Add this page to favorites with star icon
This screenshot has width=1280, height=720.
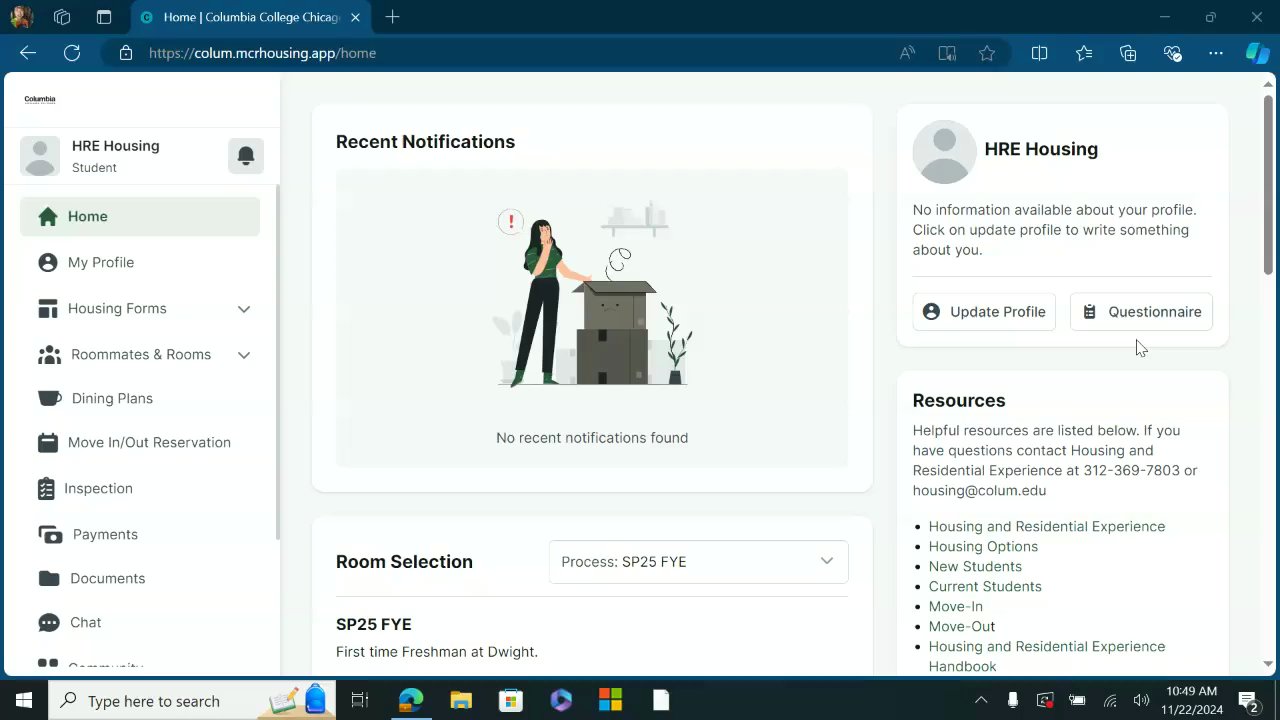coord(987,53)
